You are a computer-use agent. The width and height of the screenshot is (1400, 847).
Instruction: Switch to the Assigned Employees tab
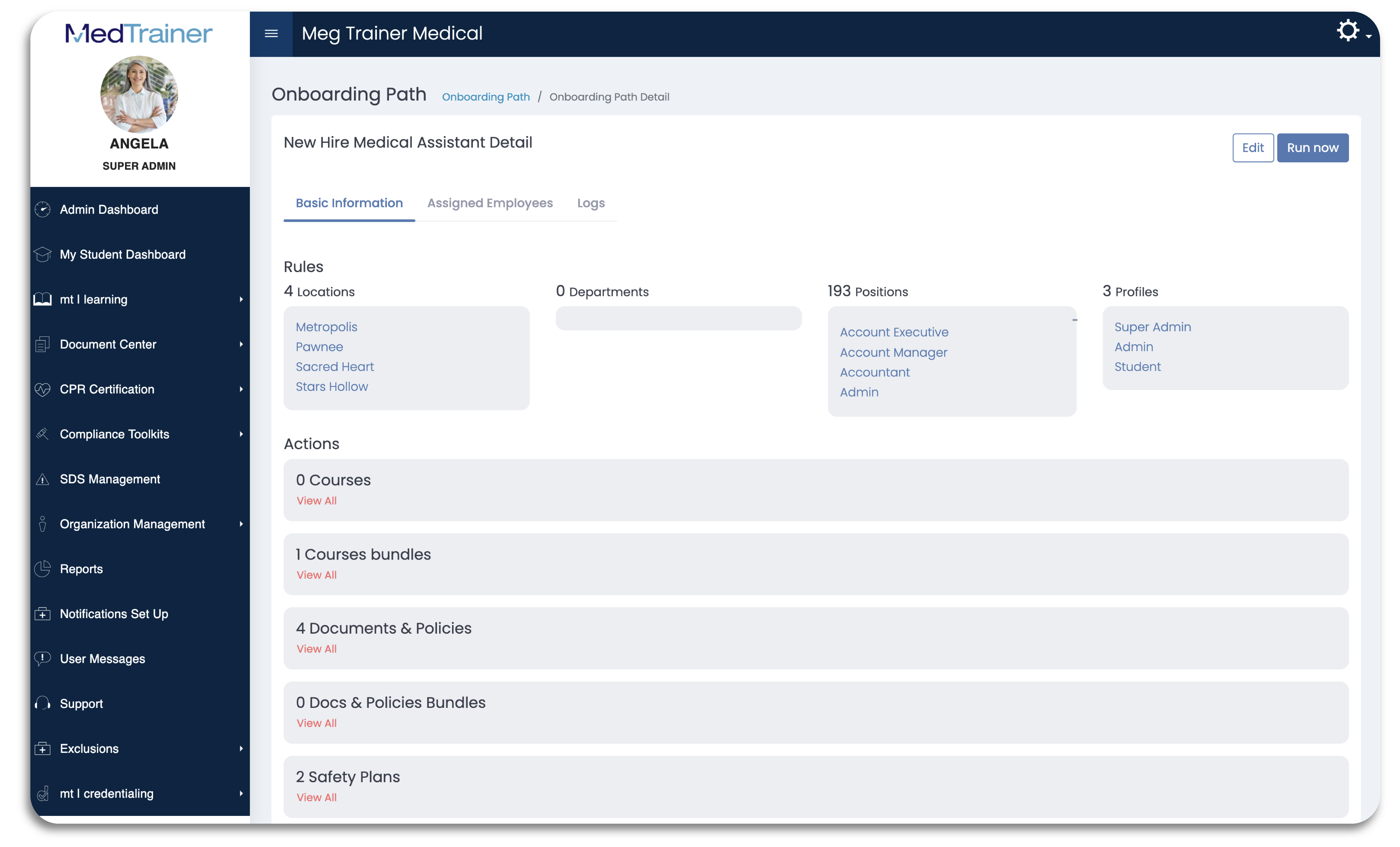click(x=490, y=203)
